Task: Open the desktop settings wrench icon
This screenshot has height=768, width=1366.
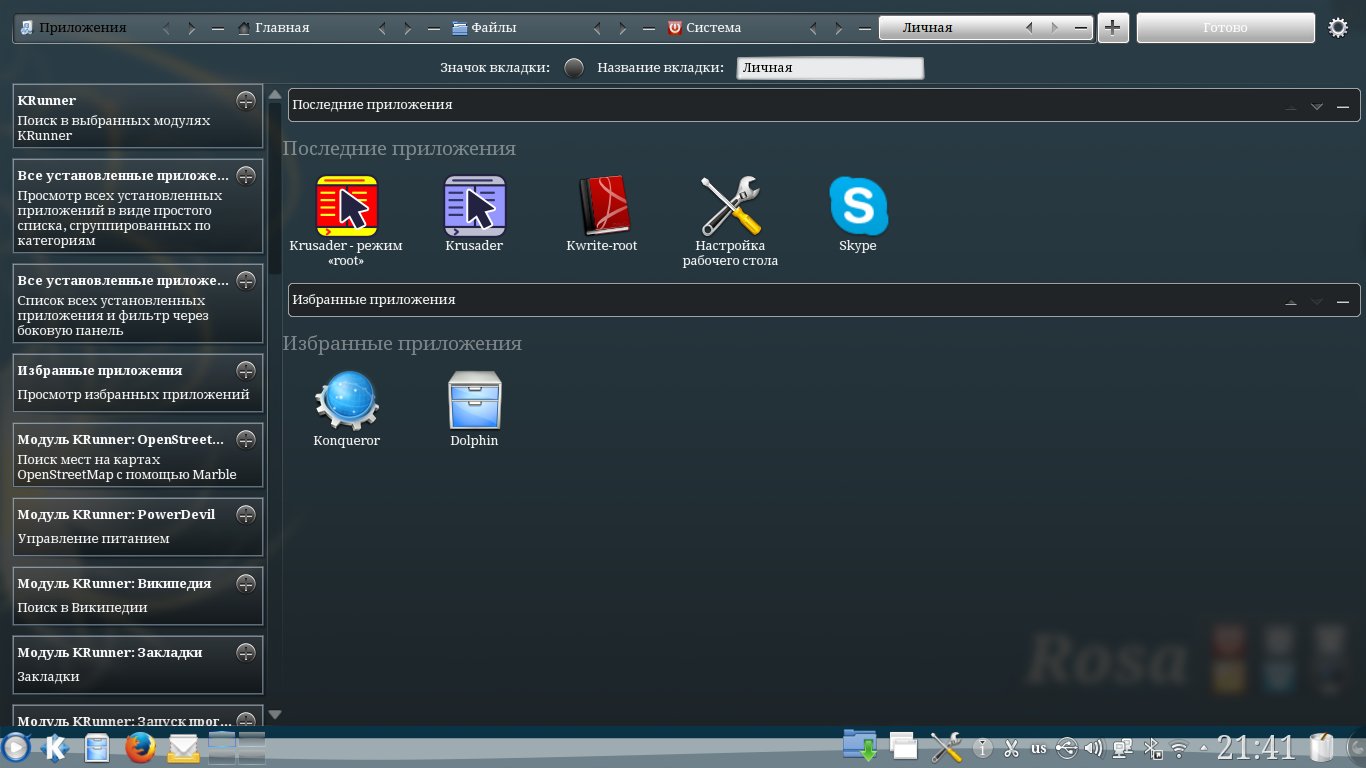Action: point(730,206)
